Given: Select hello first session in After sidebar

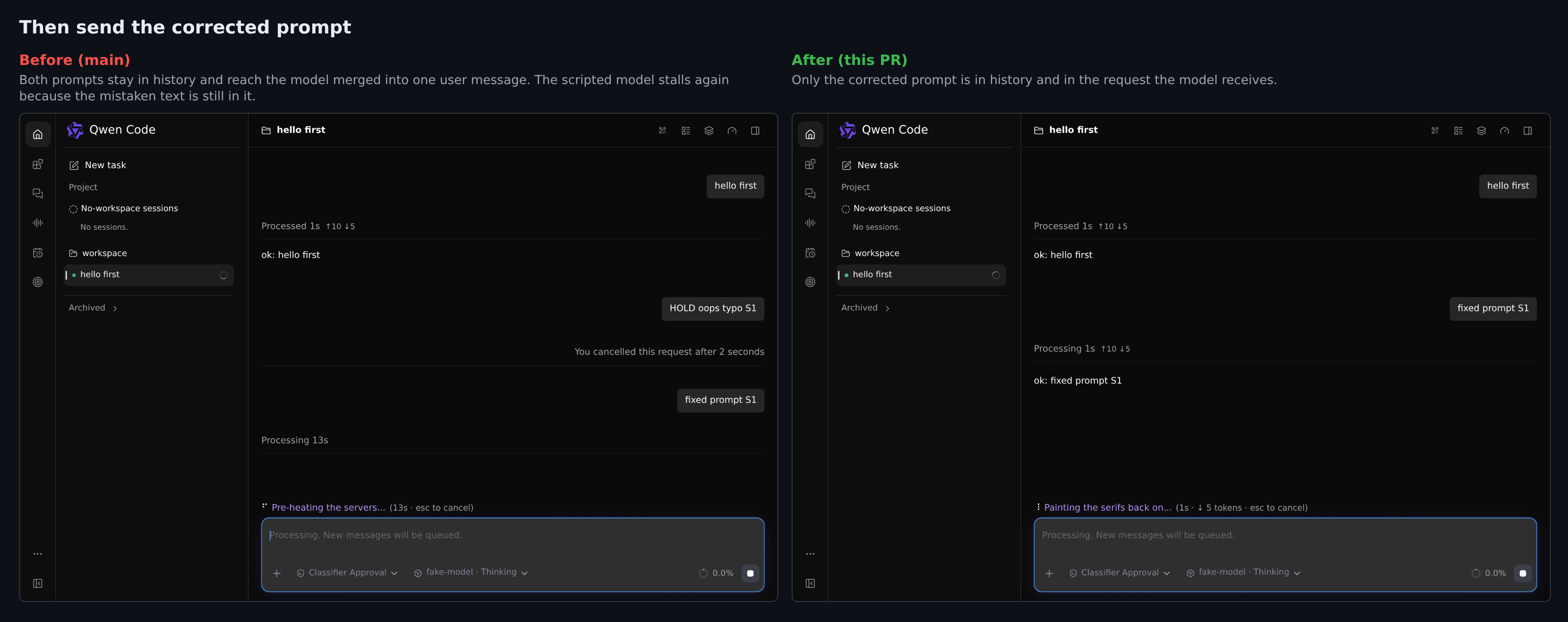Looking at the screenshot, I should coord(921,275).
